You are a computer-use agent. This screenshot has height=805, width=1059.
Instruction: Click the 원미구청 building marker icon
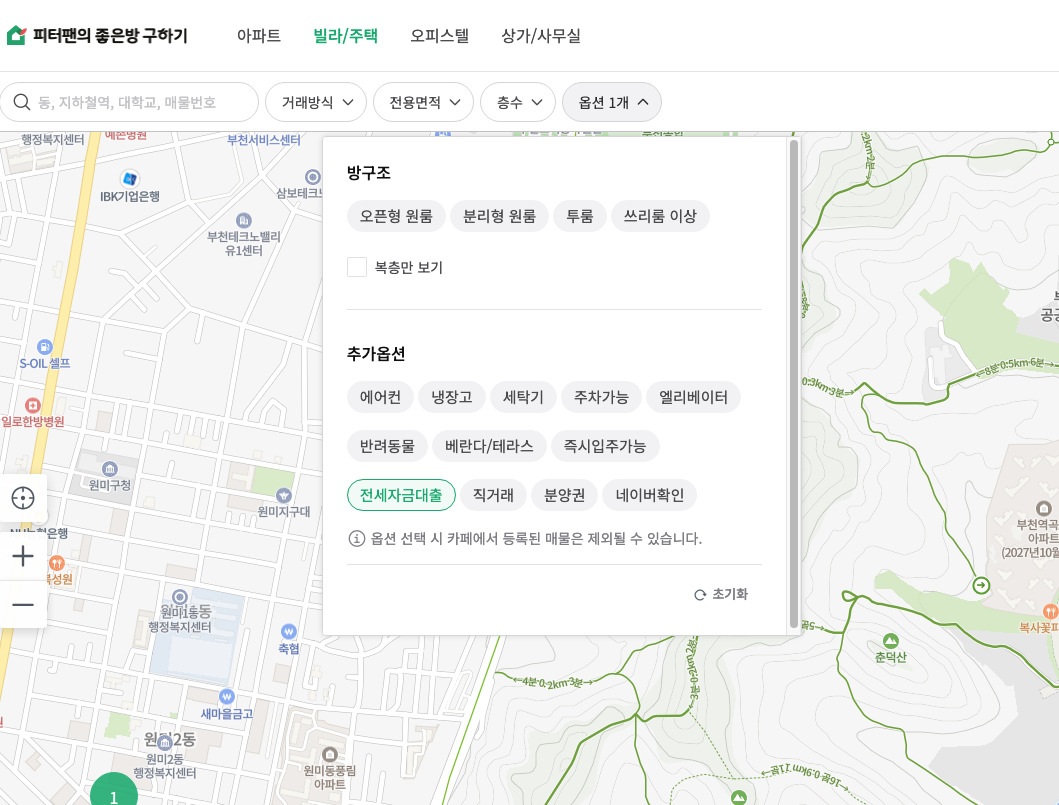(x=109, y=469)
